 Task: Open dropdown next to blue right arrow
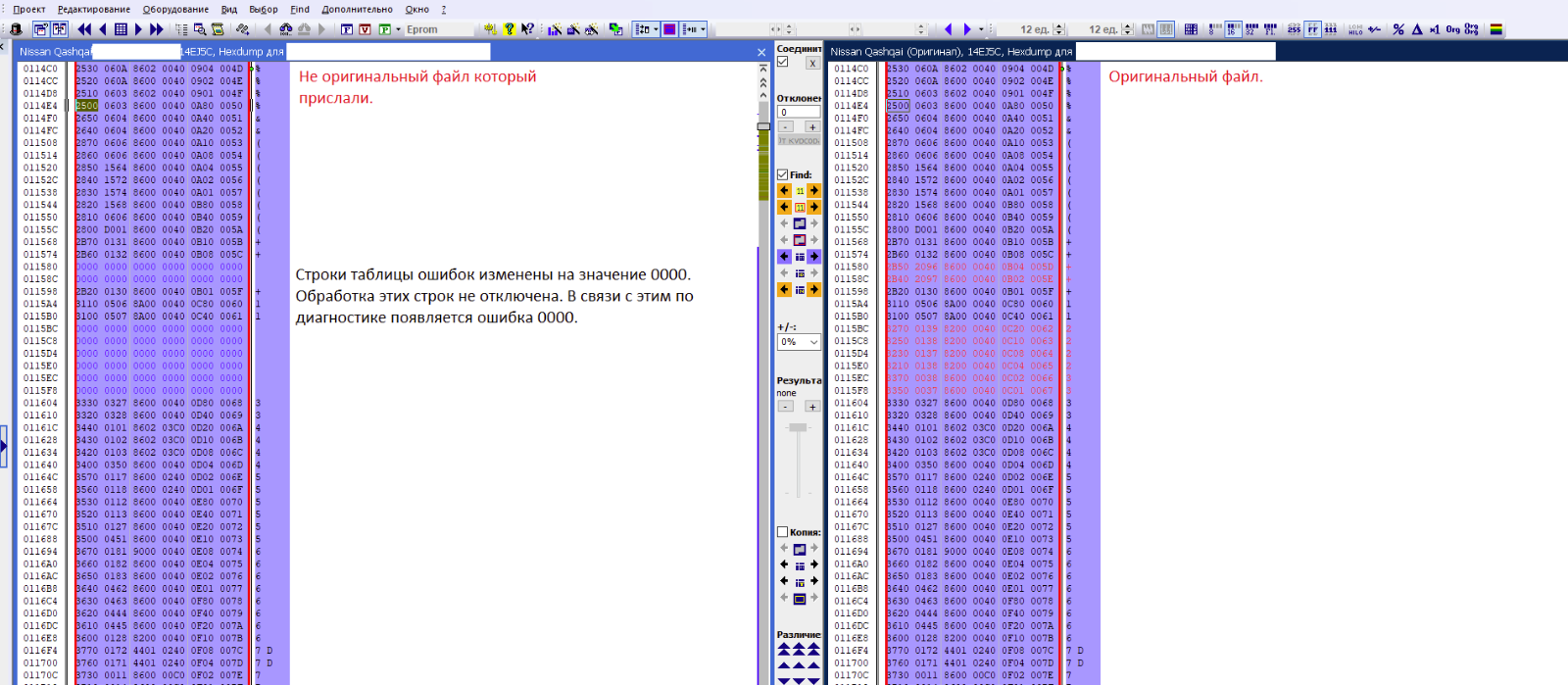click(x=981, y=29)
